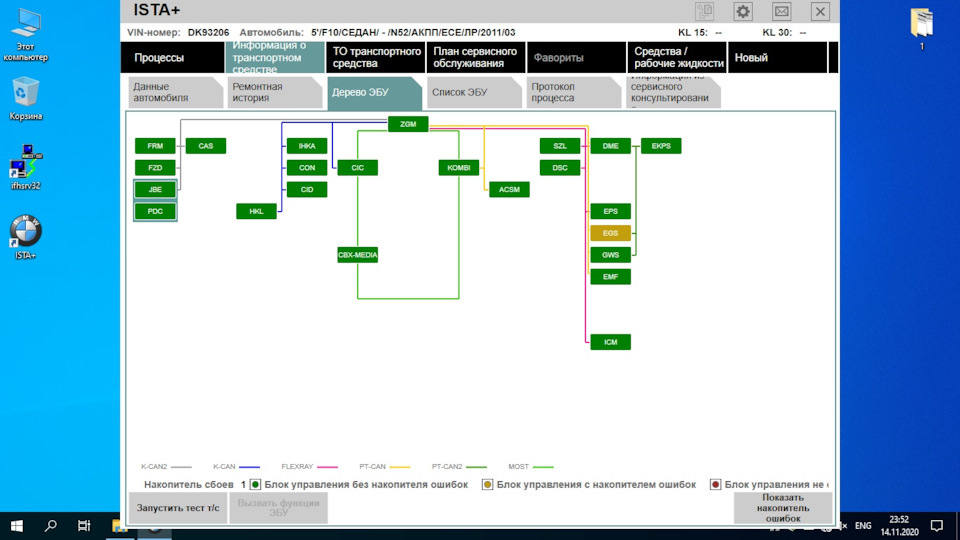Open the Recycle Bin (Корзина) desktop icon
This screenshot has width=960, height=540.
[x=25, y=98]
